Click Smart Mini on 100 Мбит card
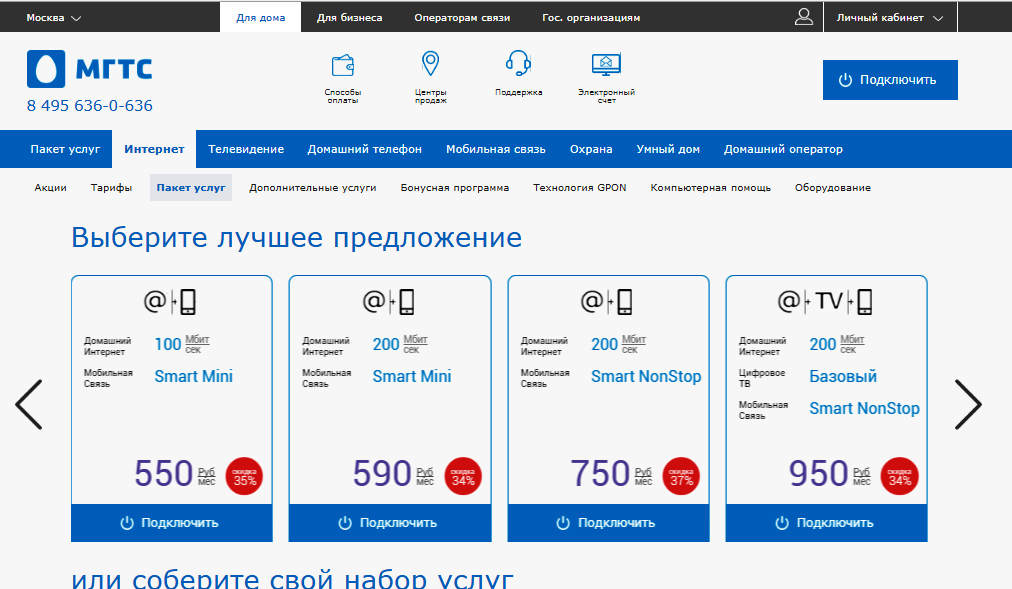 [x=194, y=376]
